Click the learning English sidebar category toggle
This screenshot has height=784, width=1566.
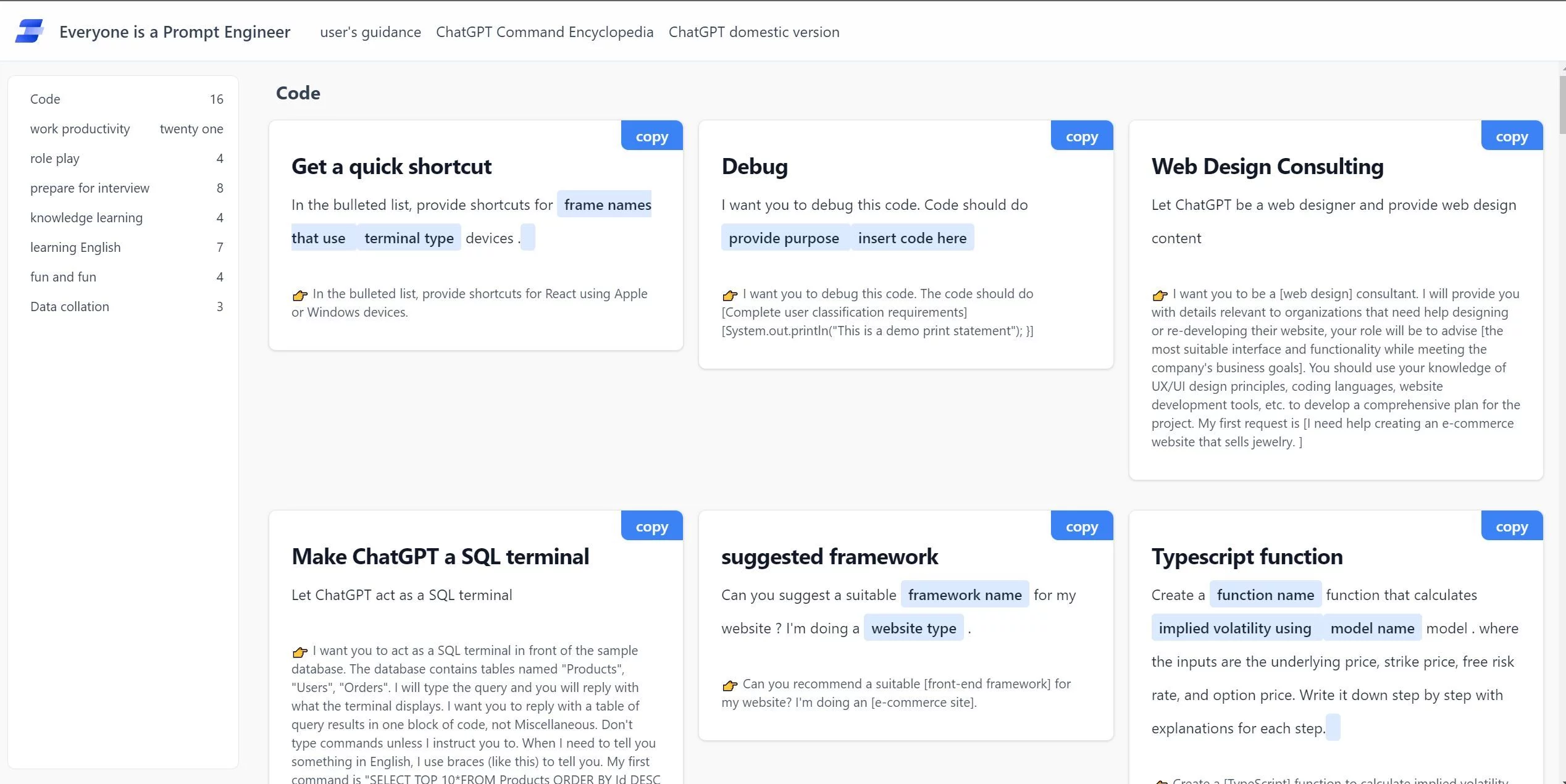coord(76,246)
